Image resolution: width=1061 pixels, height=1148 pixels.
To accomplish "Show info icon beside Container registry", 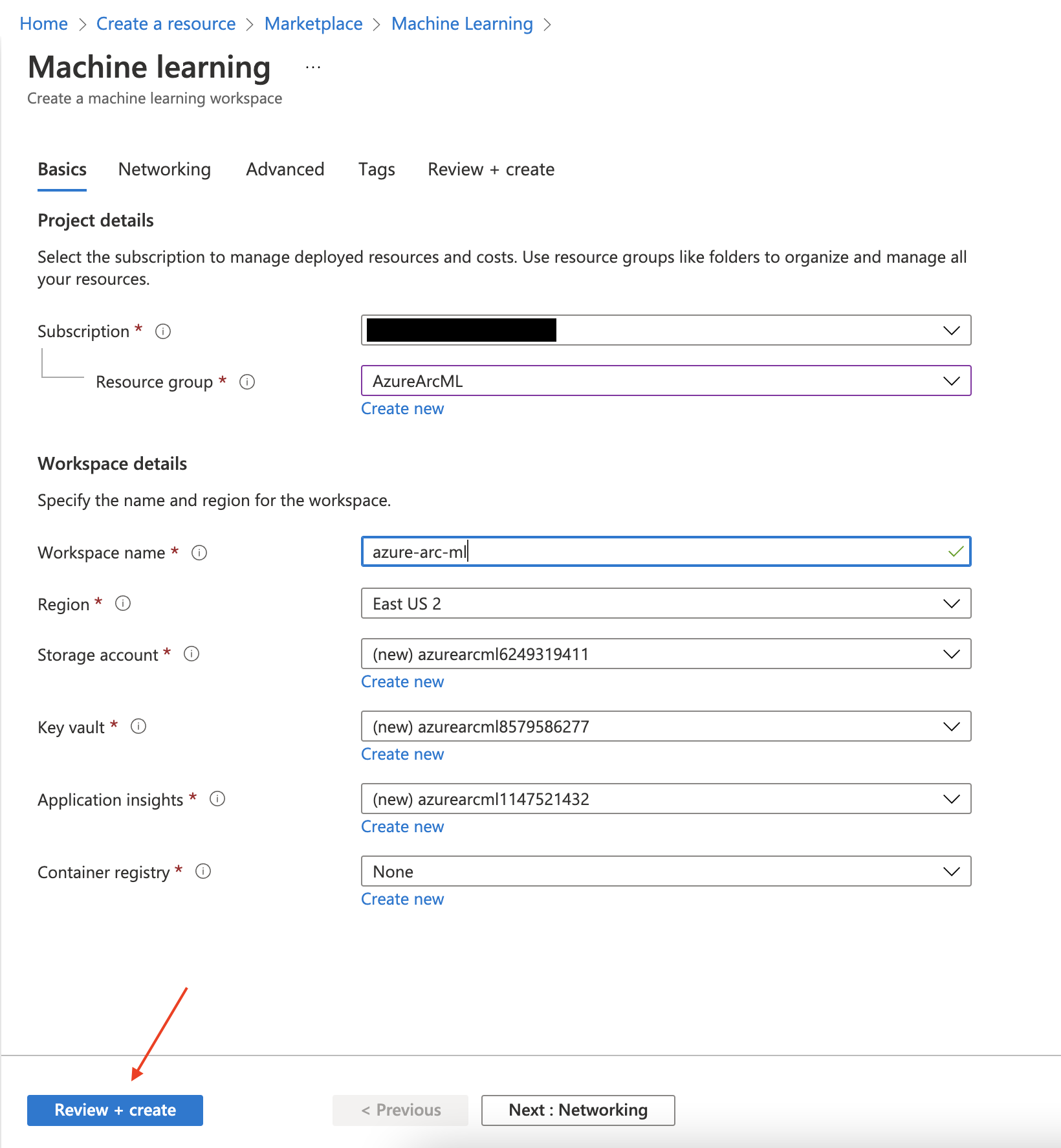I will pyautogui.click(x=203, y=871).
